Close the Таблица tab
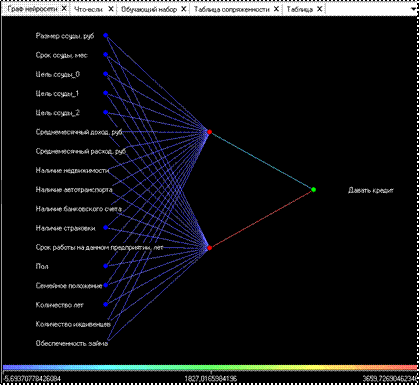The width and height of the screenshot is (419, 385). tap(320, 9)
